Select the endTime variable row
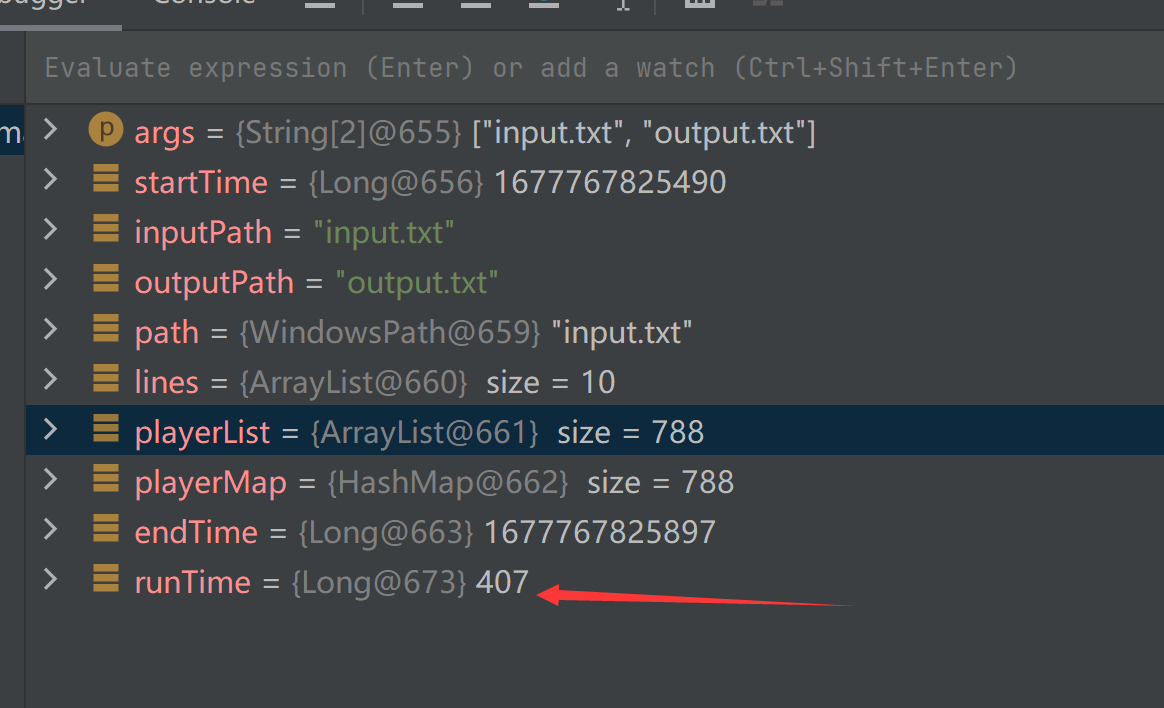1164x708 pixels. 425,532
